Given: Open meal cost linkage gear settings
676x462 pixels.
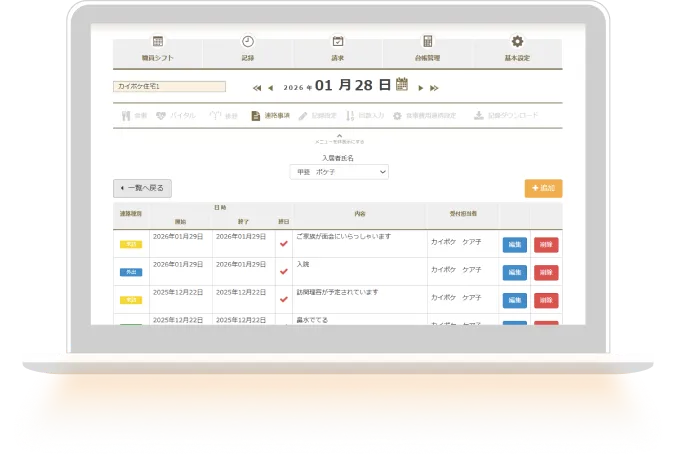Looking at the screenshot, I should pos(425,116).
